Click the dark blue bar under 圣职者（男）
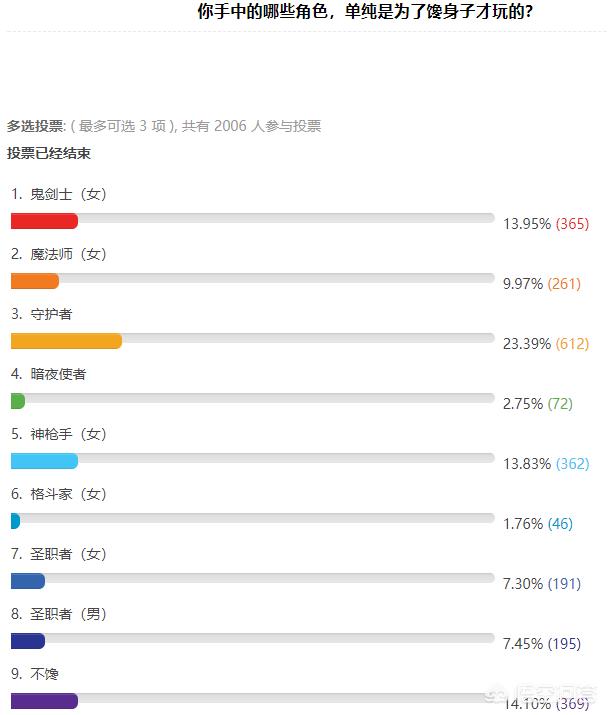608x715 pixels. point(28,641)
